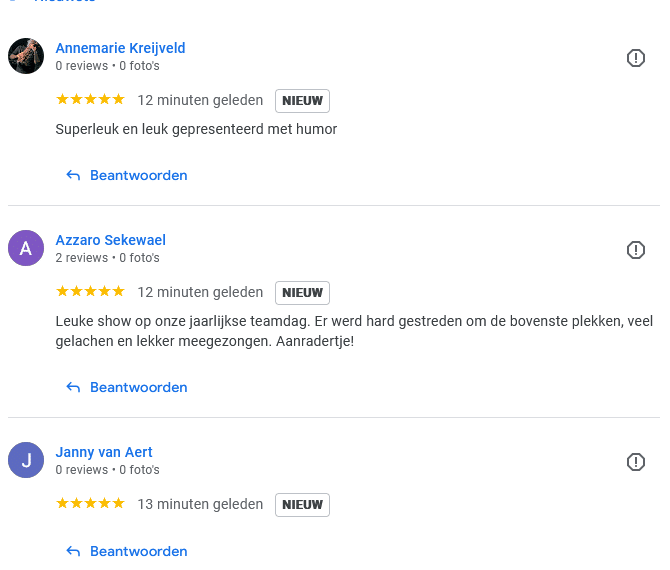Click the five-star rating of Annemarie's review
The width and height of the screenshot is (670, 570).
click(90, 100)
